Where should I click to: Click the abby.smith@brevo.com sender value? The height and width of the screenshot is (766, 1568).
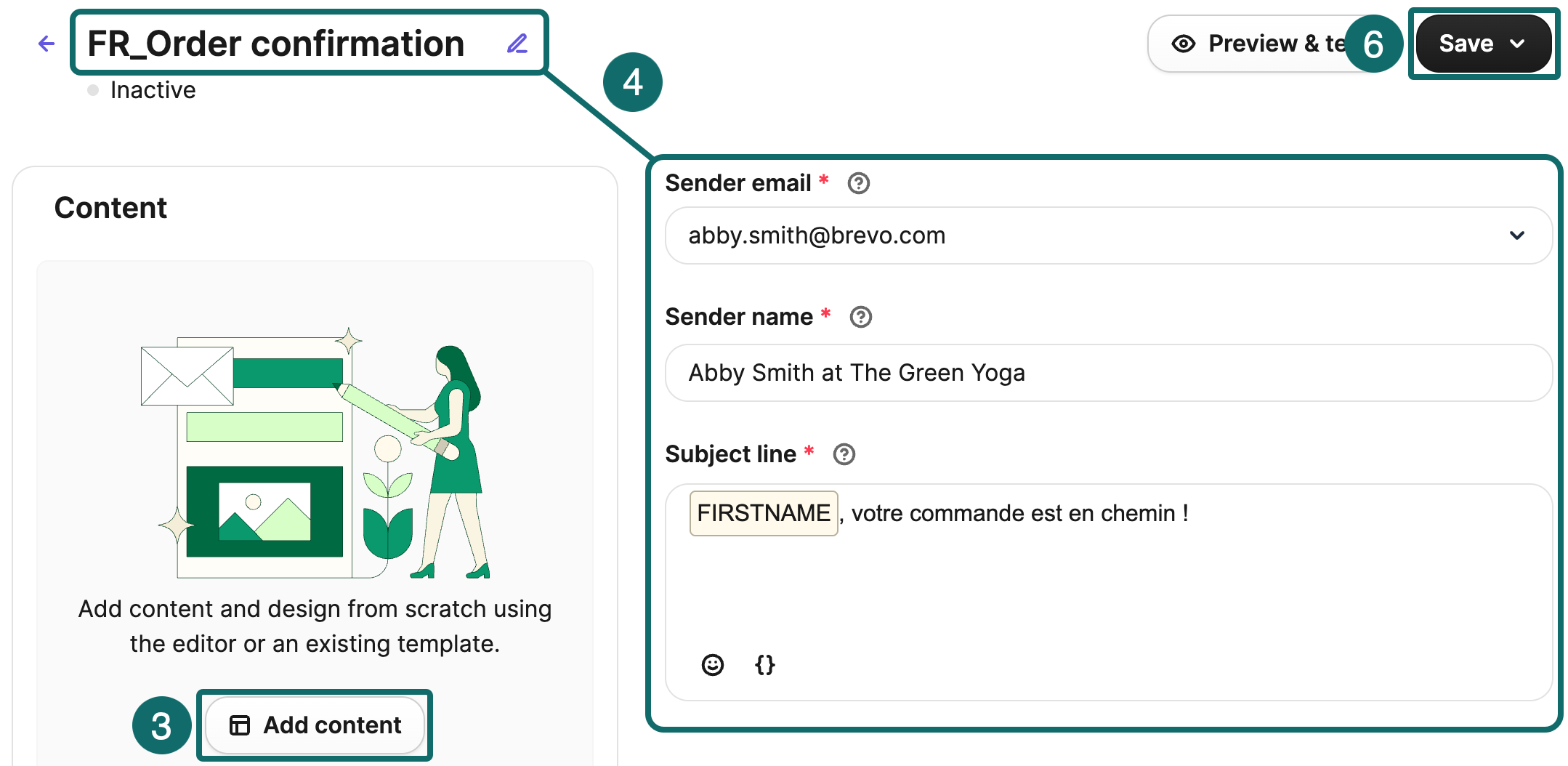[x=817, y=235]
